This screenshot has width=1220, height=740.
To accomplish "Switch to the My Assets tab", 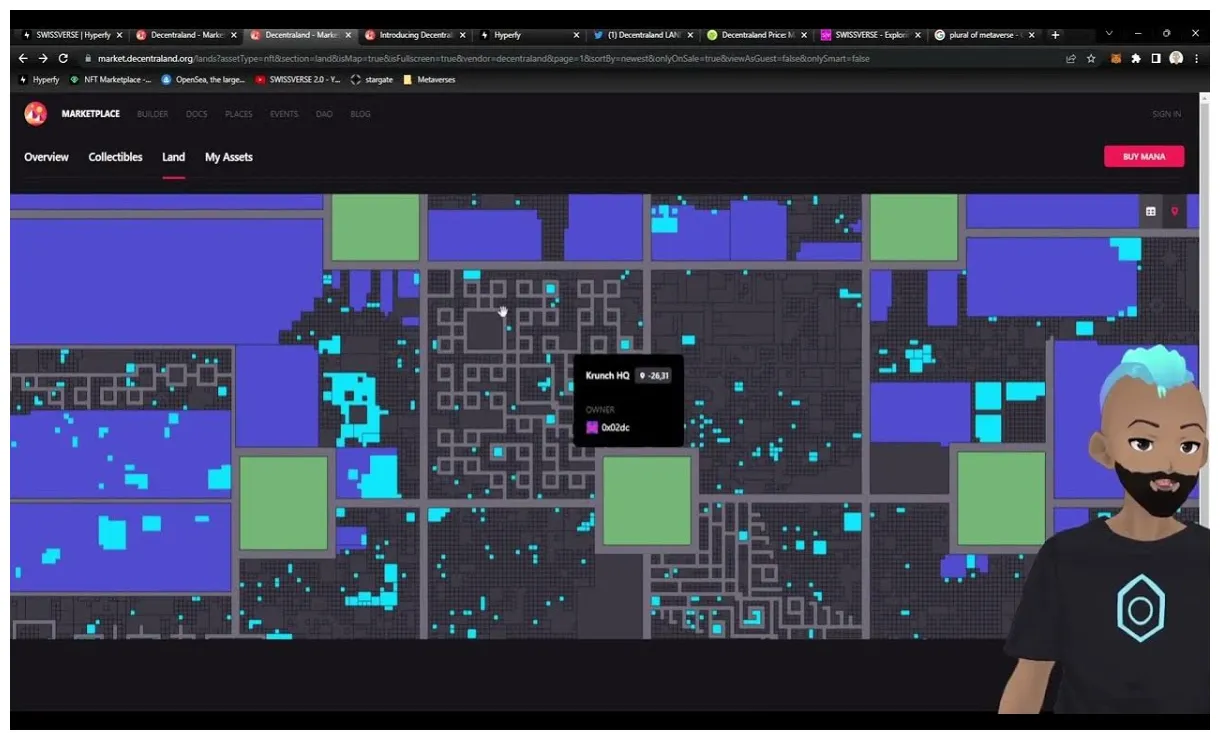I will tap(228, 157).
